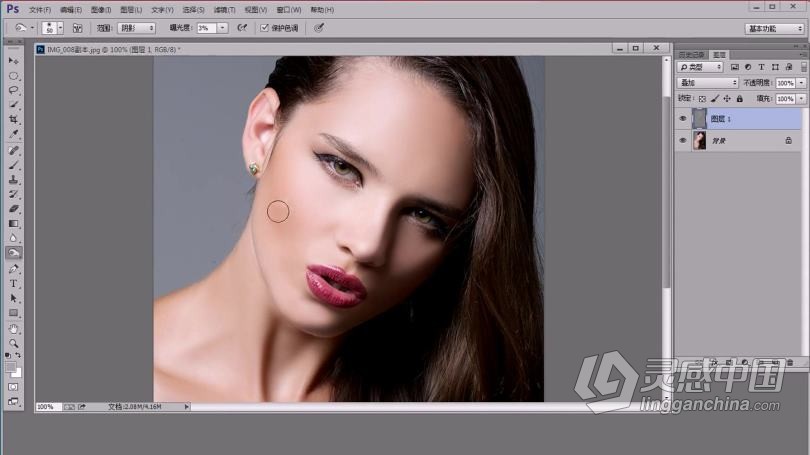Select the History Brush tool
This screenshot has width=810, height=455.
[x=13, y=194]
